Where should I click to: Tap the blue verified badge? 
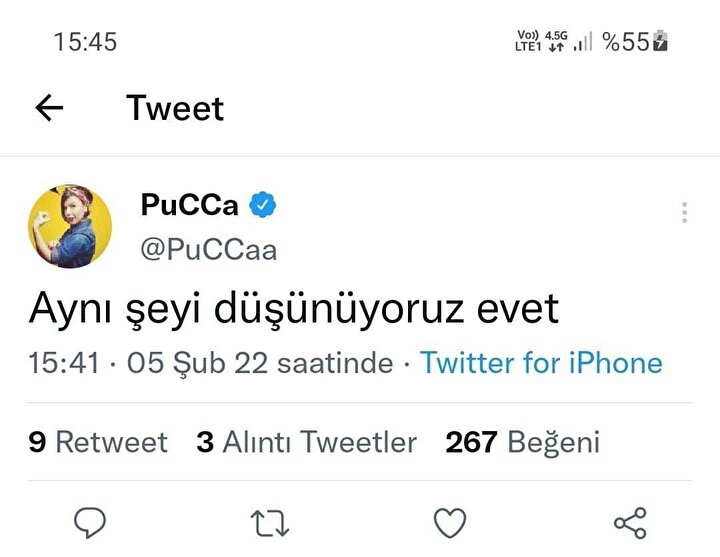262,205
